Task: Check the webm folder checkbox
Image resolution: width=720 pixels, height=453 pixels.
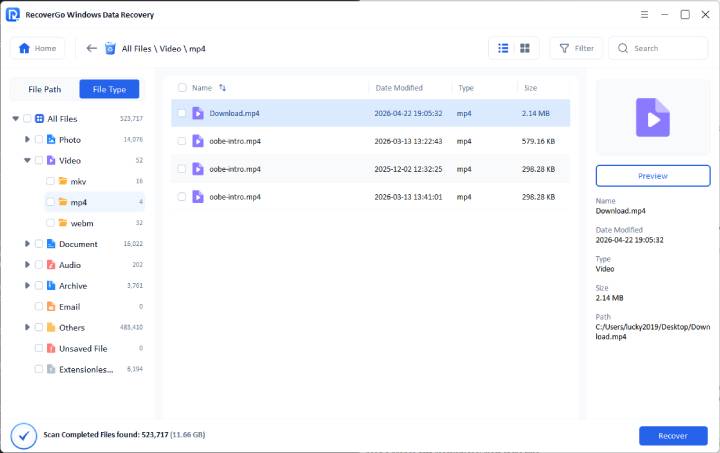Action: 50,223
